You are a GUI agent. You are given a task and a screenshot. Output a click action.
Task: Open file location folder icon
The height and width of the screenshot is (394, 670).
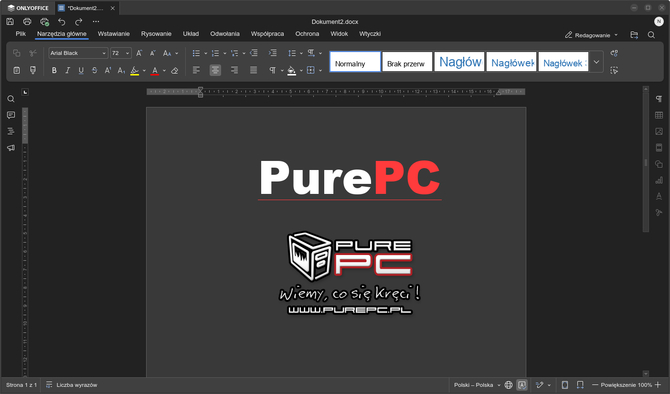(634, 35)
